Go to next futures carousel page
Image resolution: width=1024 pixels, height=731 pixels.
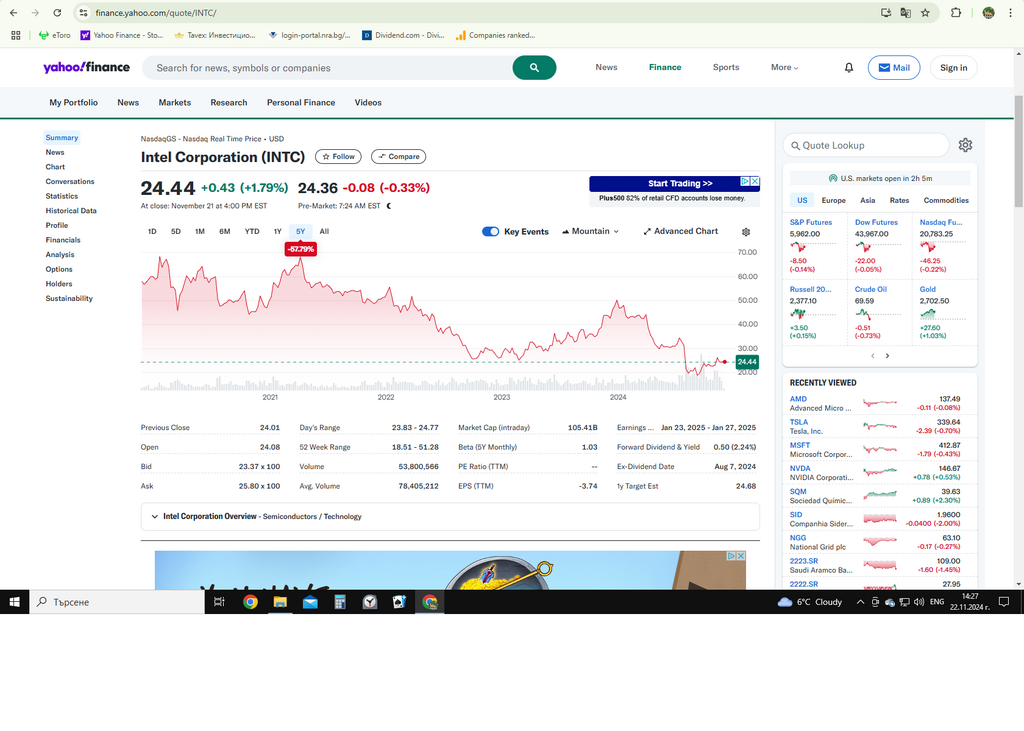[x=887, y=356]
